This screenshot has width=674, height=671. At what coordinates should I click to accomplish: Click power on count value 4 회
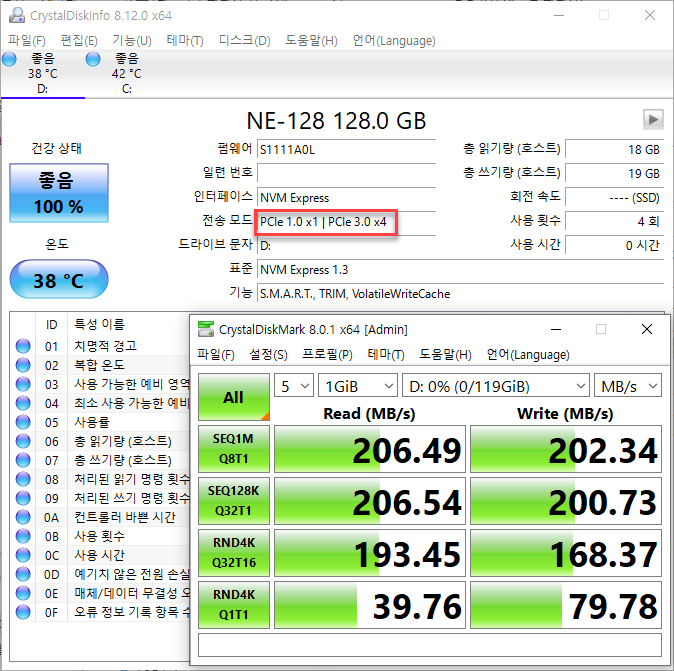click(x=615, y=222)
